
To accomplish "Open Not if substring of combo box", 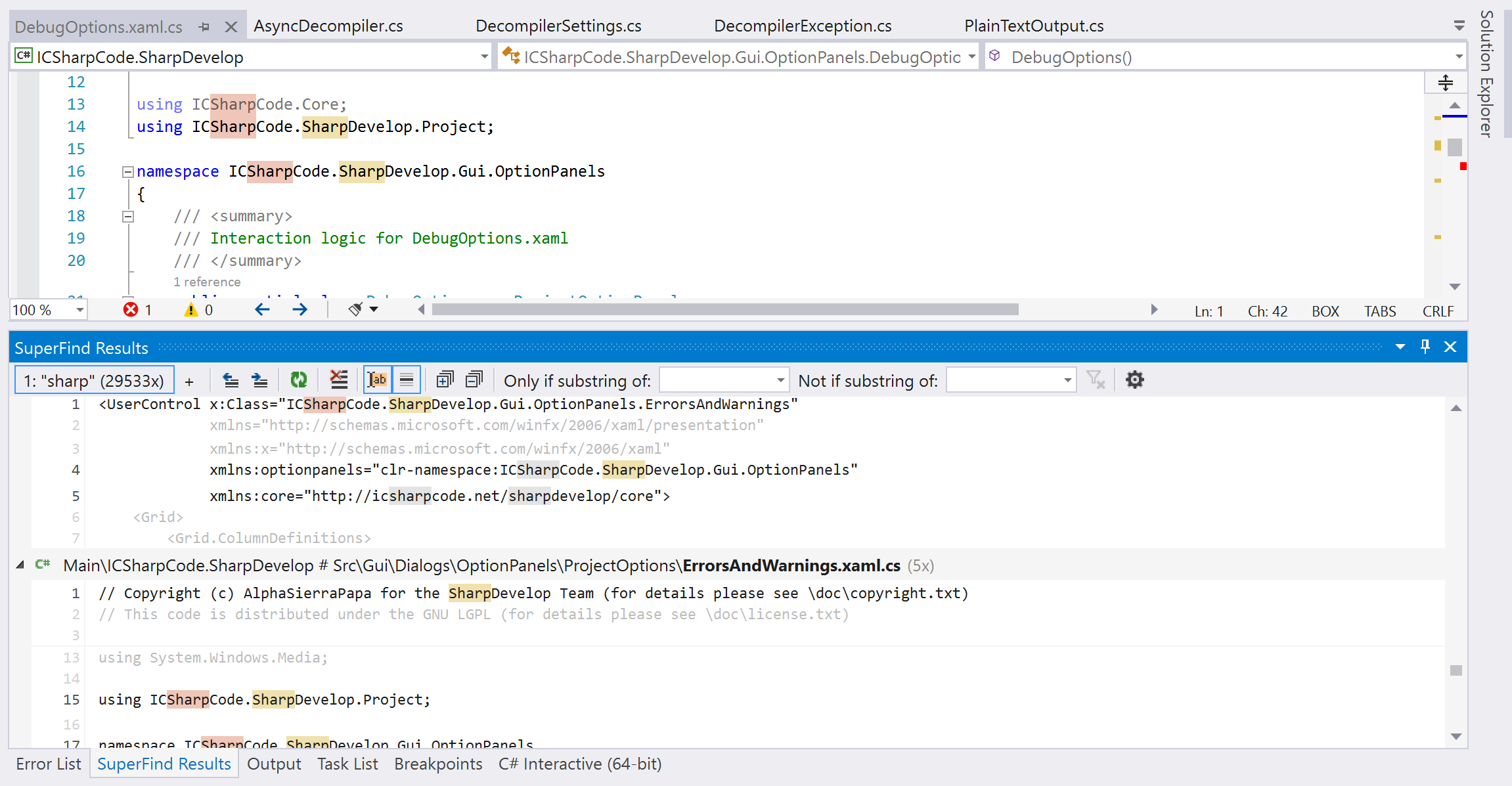I will 1011,380.
